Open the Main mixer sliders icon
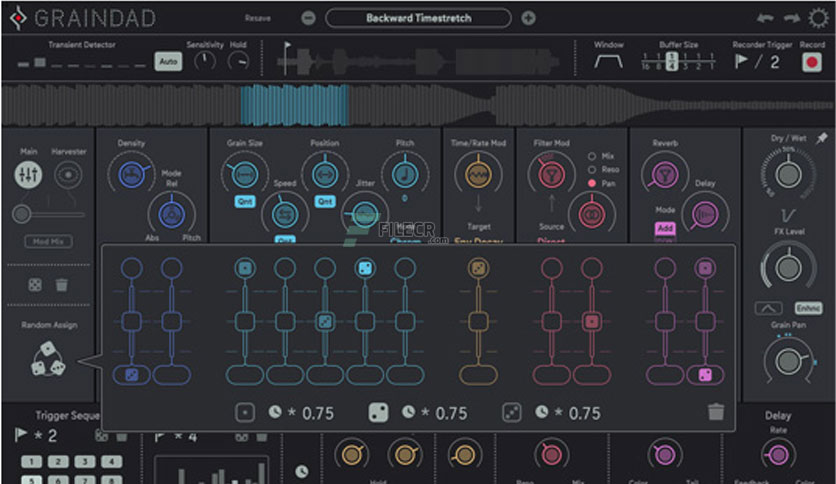 click(x=28, y=174)
